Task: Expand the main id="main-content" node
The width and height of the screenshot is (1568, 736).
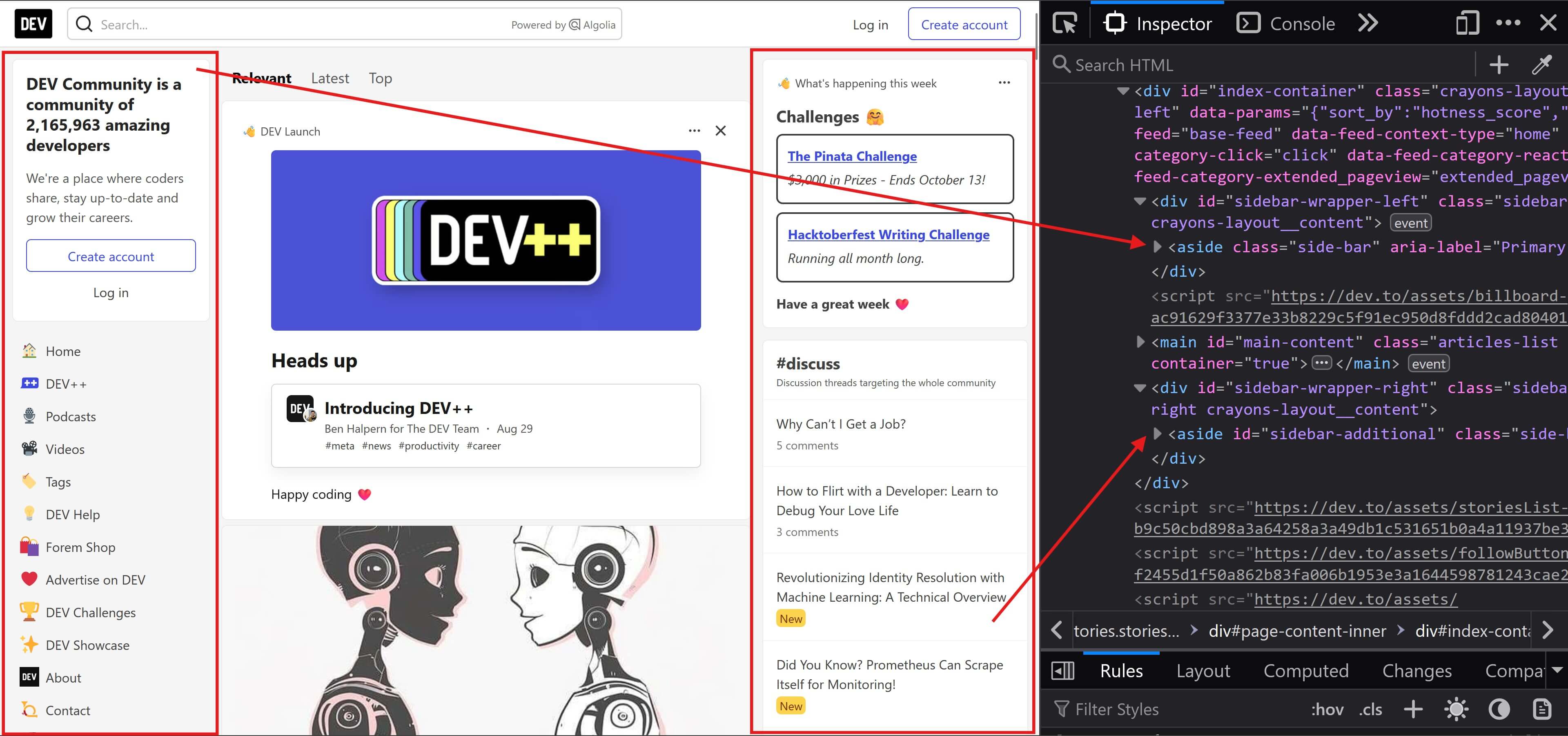Action: pyautogui.click(x=1140, y=342)
